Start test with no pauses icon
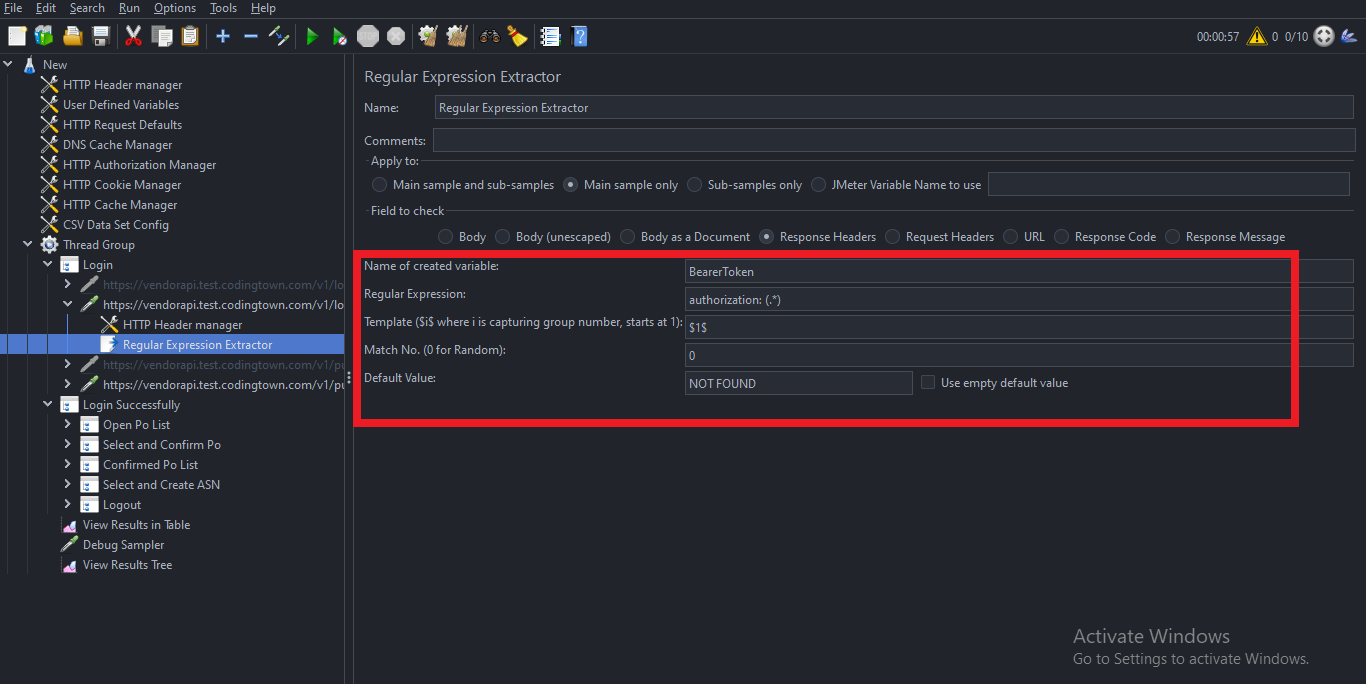 [340, 36]
